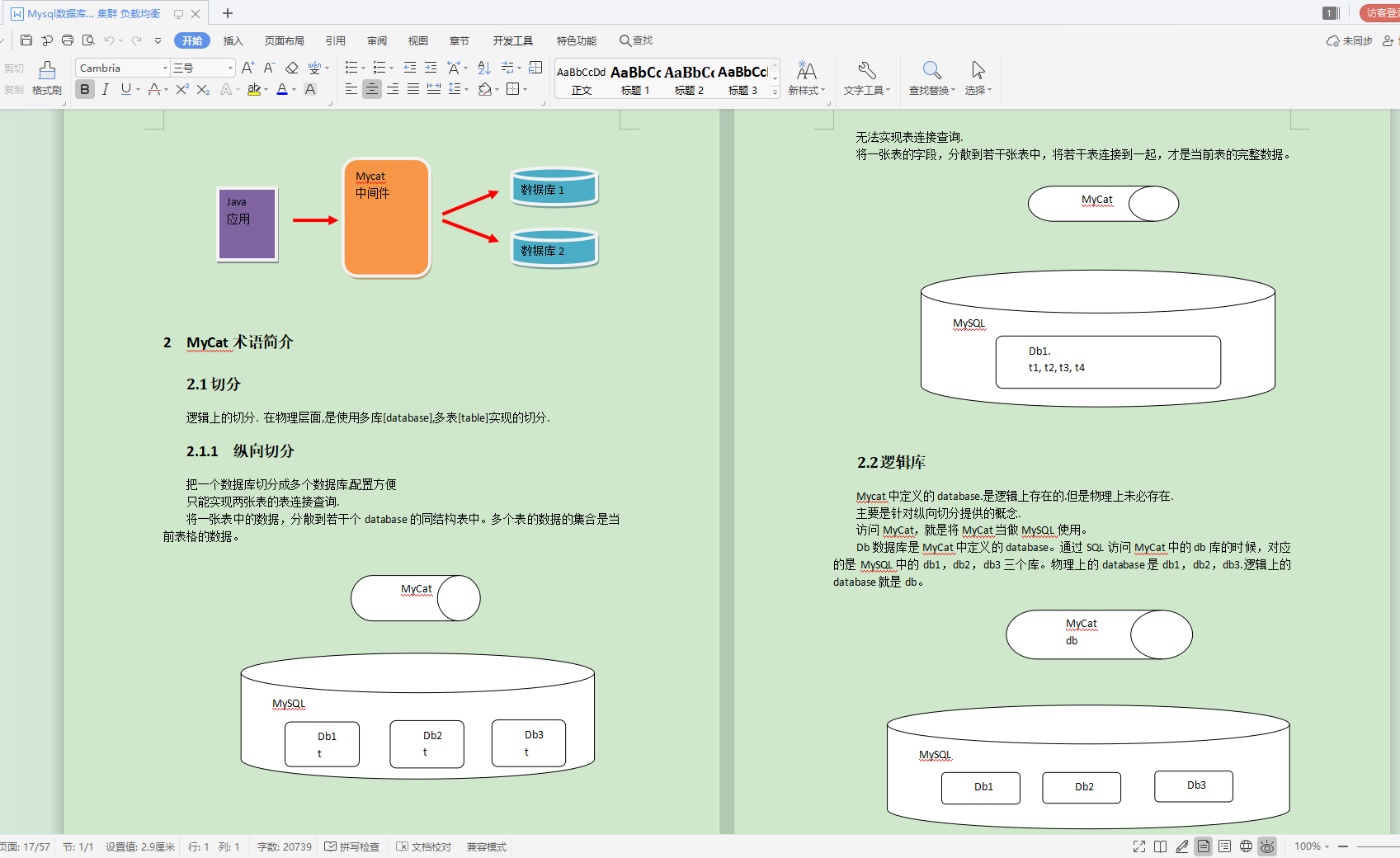This screenshot has height=858, width=1400.
Task: Click the increase font size icon
Action: click(247, 68)
